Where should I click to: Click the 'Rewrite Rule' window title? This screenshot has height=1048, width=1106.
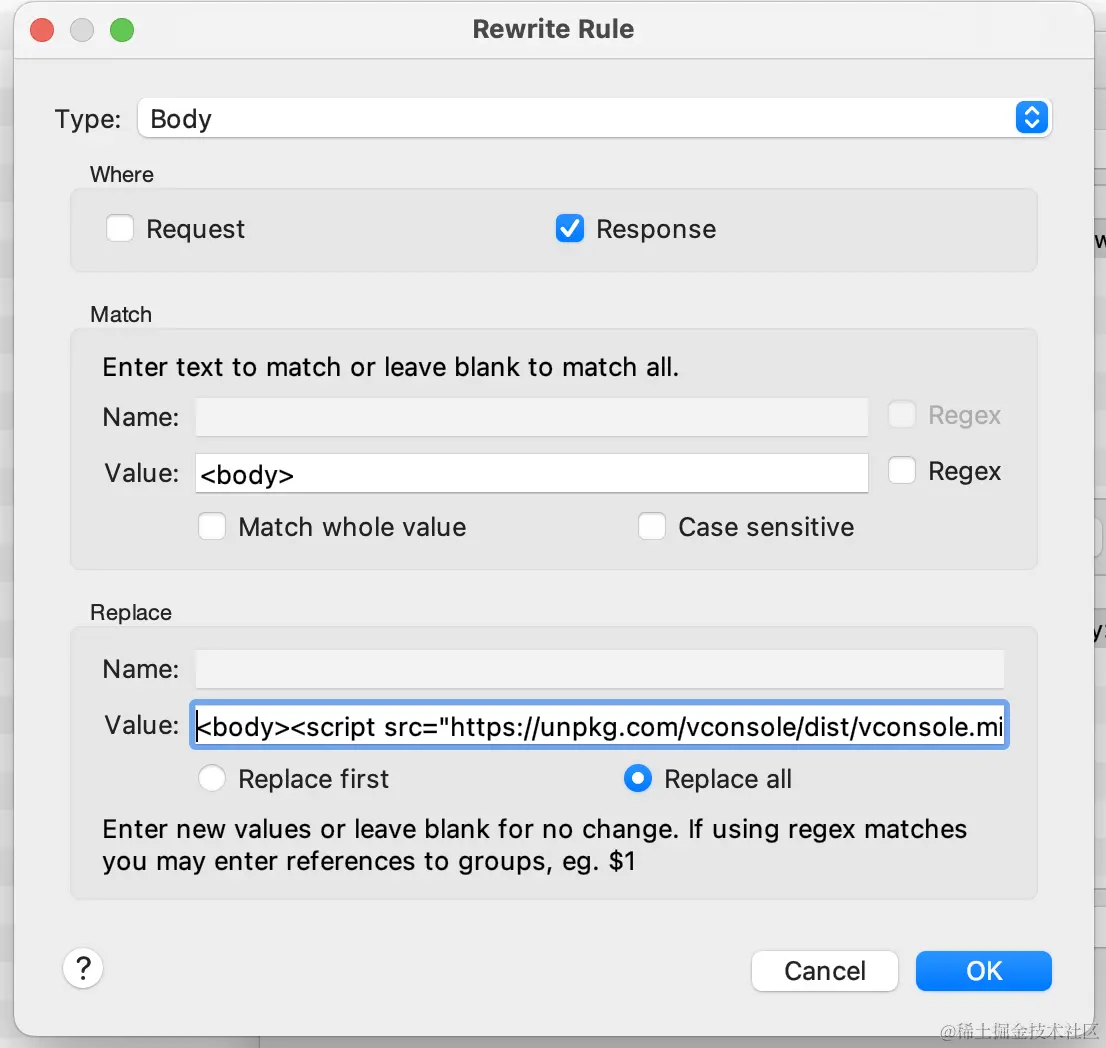point(553,29)
